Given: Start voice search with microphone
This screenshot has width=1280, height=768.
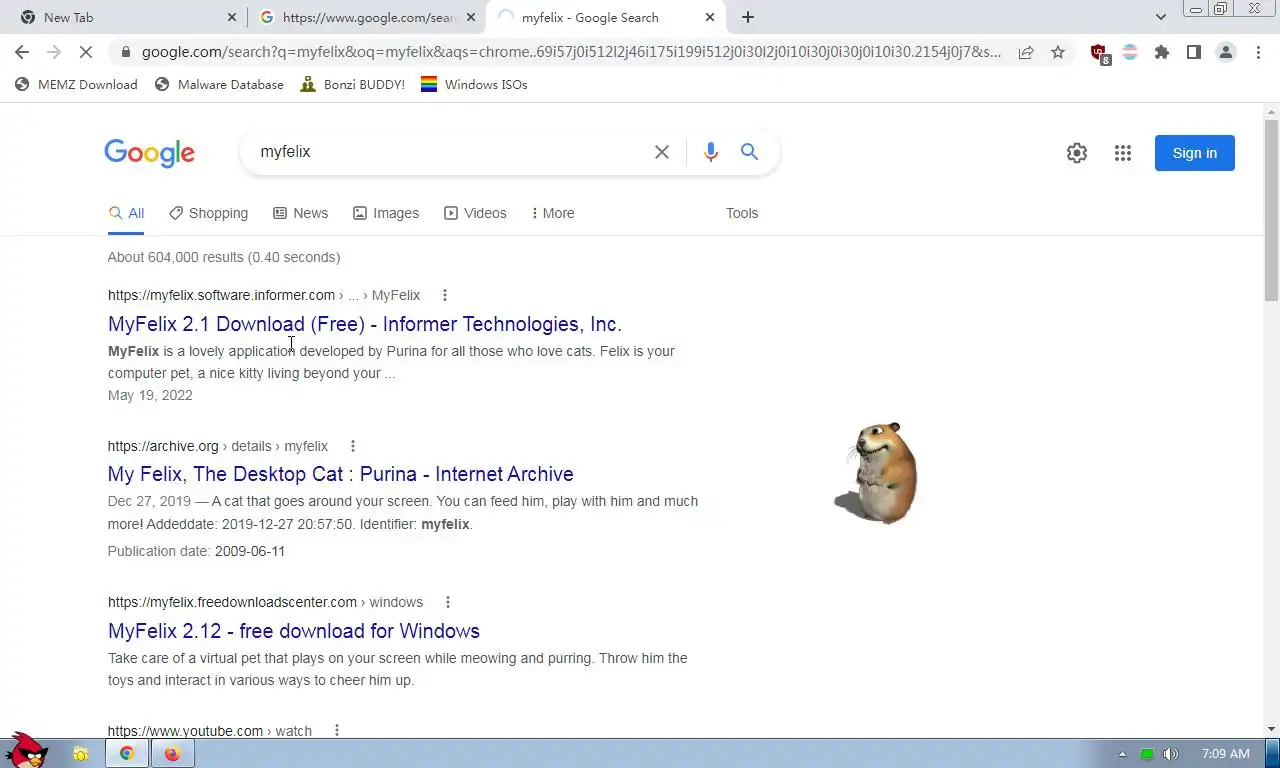Looking at the screenshot, I should click(x=711, y=152).
